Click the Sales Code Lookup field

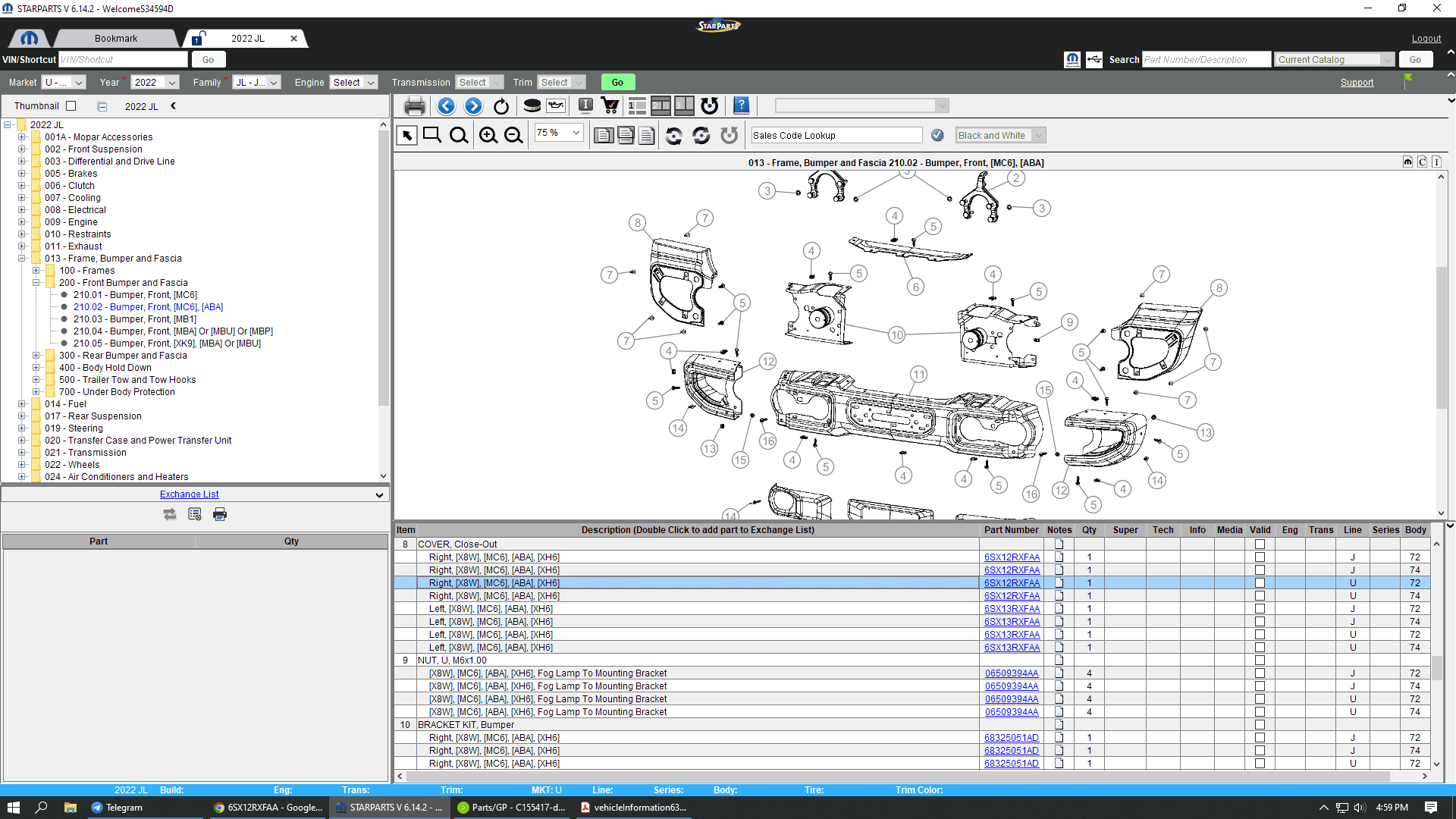coord(836,135)
